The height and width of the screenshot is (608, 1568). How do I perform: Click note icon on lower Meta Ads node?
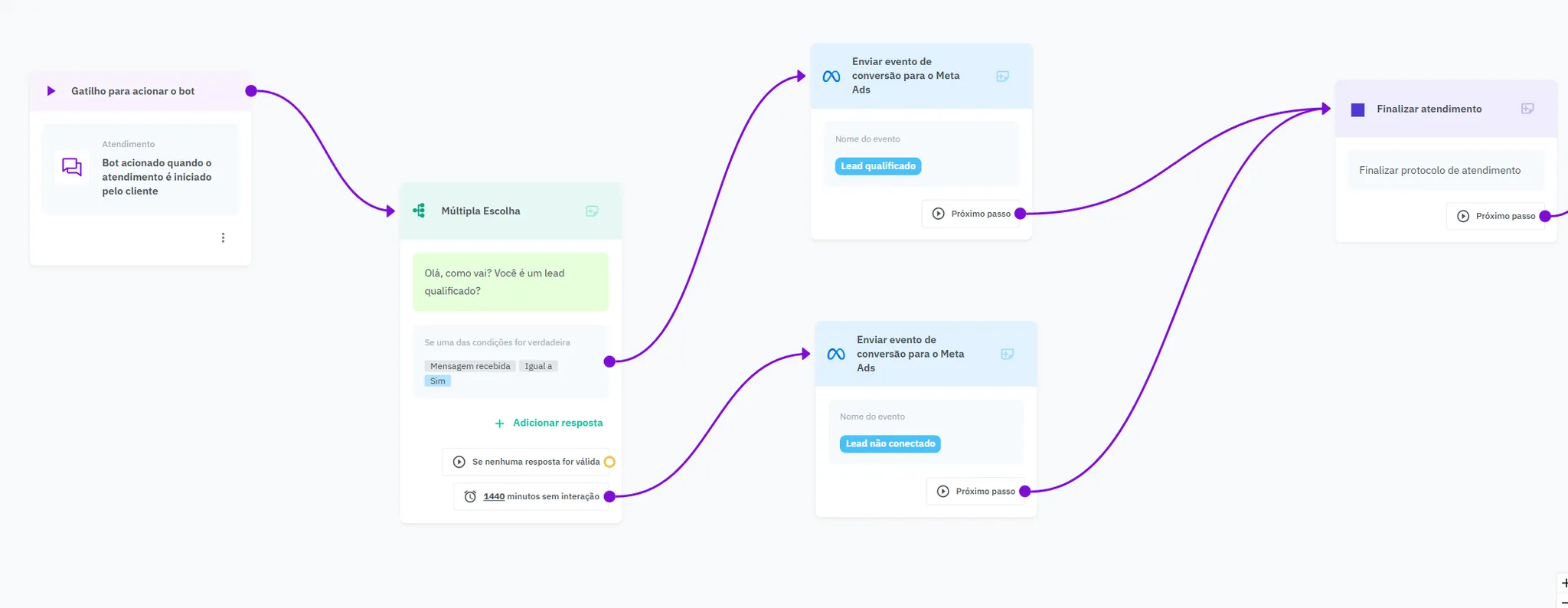click(1007, 354)
